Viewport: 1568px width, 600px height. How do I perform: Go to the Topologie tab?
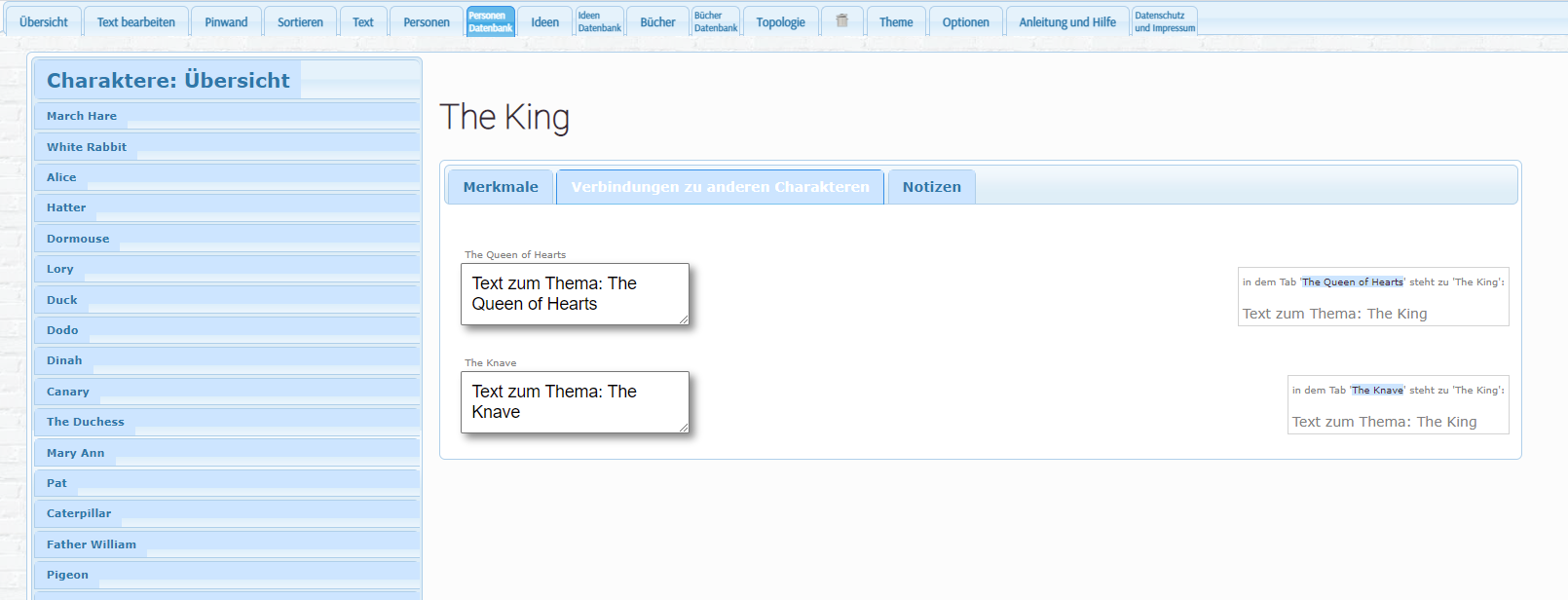click(780, 22)
